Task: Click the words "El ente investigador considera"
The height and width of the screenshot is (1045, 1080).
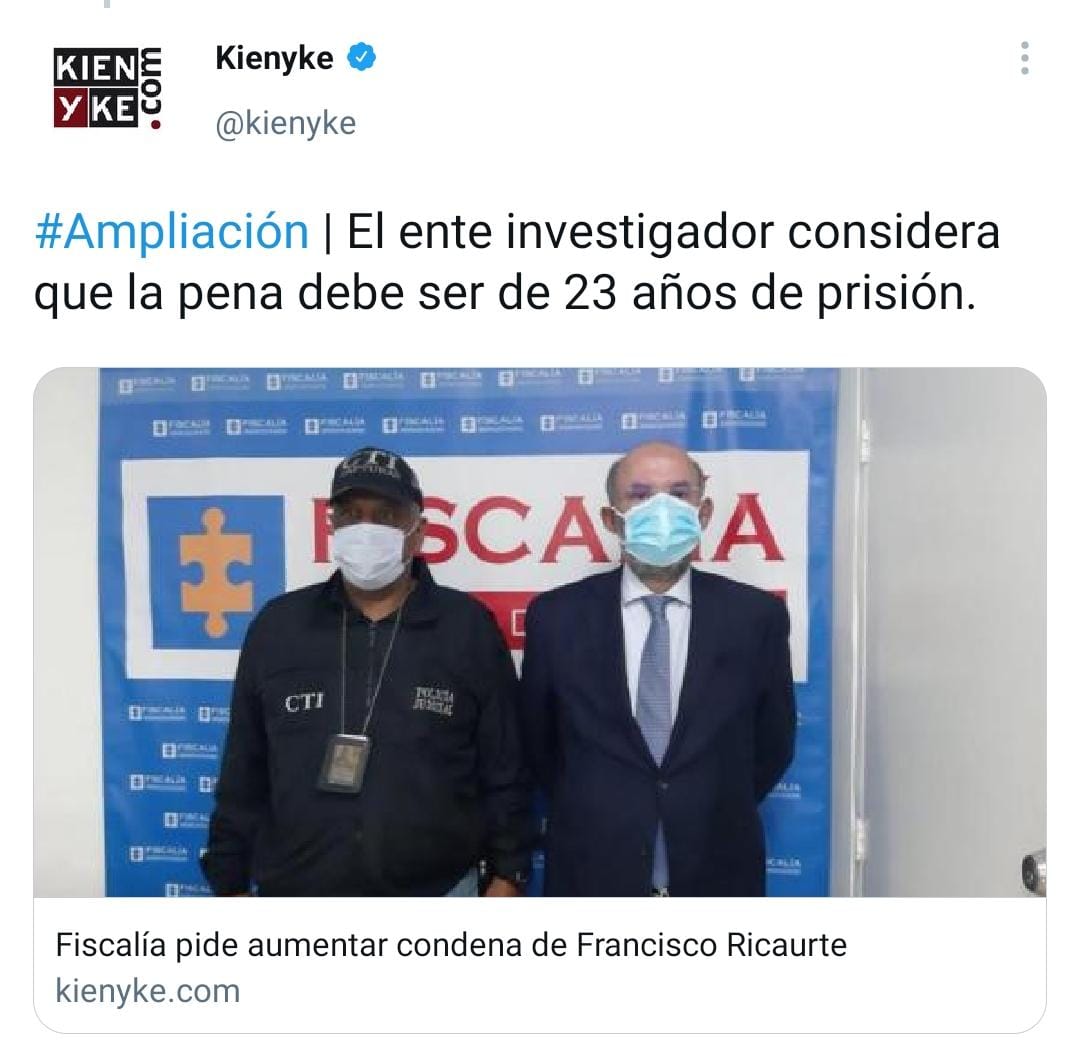Action: pos(674,231)
